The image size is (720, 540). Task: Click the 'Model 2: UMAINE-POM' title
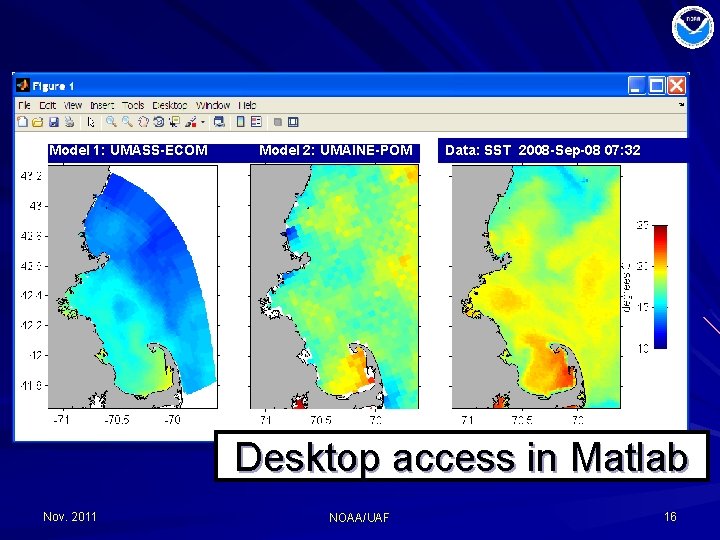[x=336, y=150]
